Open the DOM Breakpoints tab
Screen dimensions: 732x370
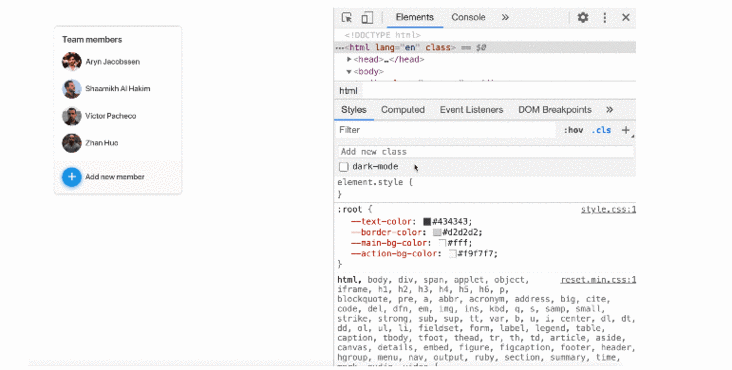pos(555,110)
